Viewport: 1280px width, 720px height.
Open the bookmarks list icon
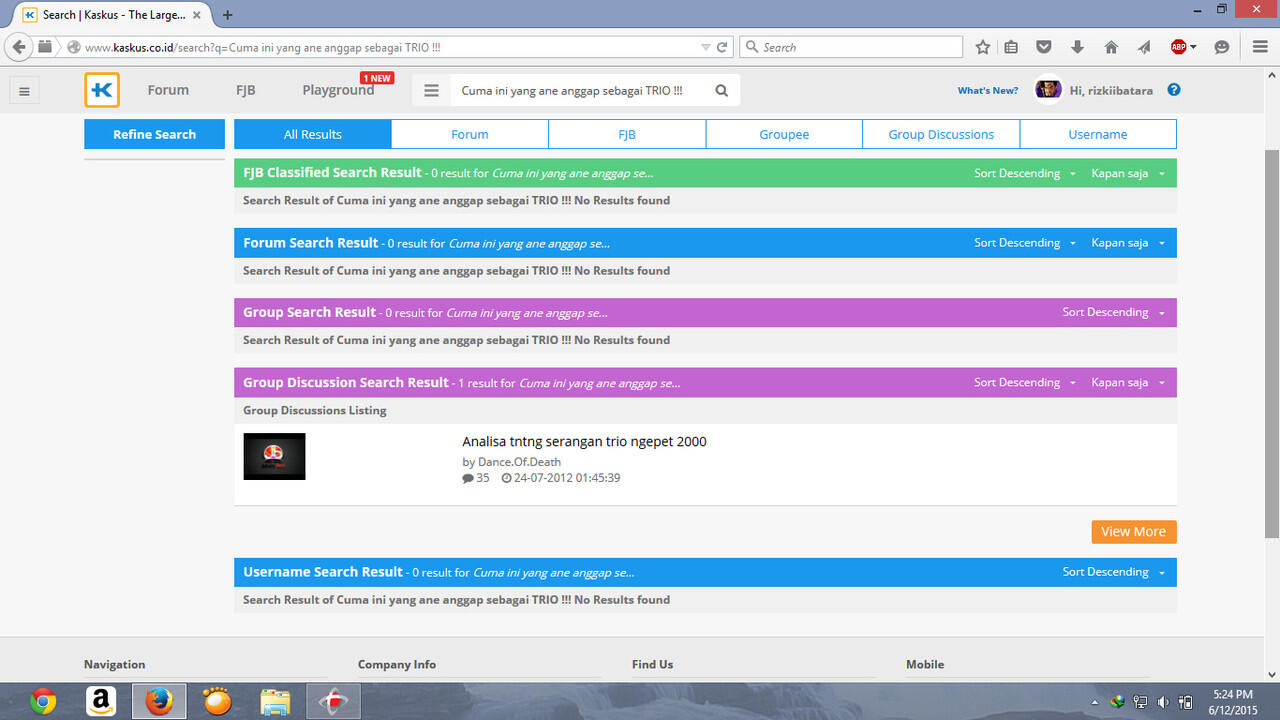click(1011, 47)
